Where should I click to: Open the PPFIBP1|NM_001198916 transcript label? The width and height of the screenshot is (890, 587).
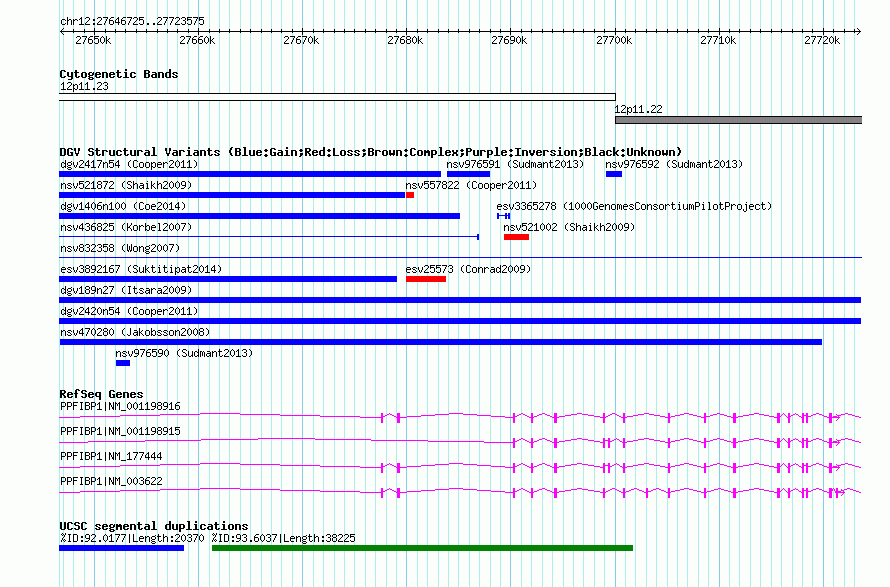120,406
